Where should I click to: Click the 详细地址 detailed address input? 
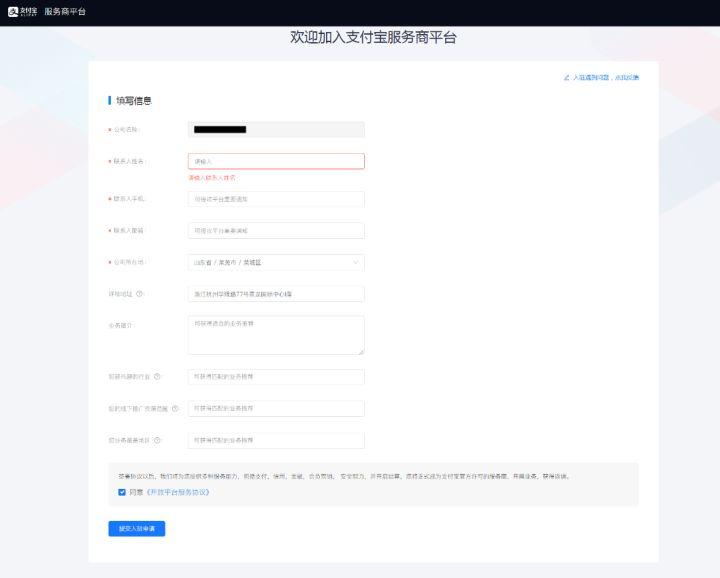(x=276, y=294)
